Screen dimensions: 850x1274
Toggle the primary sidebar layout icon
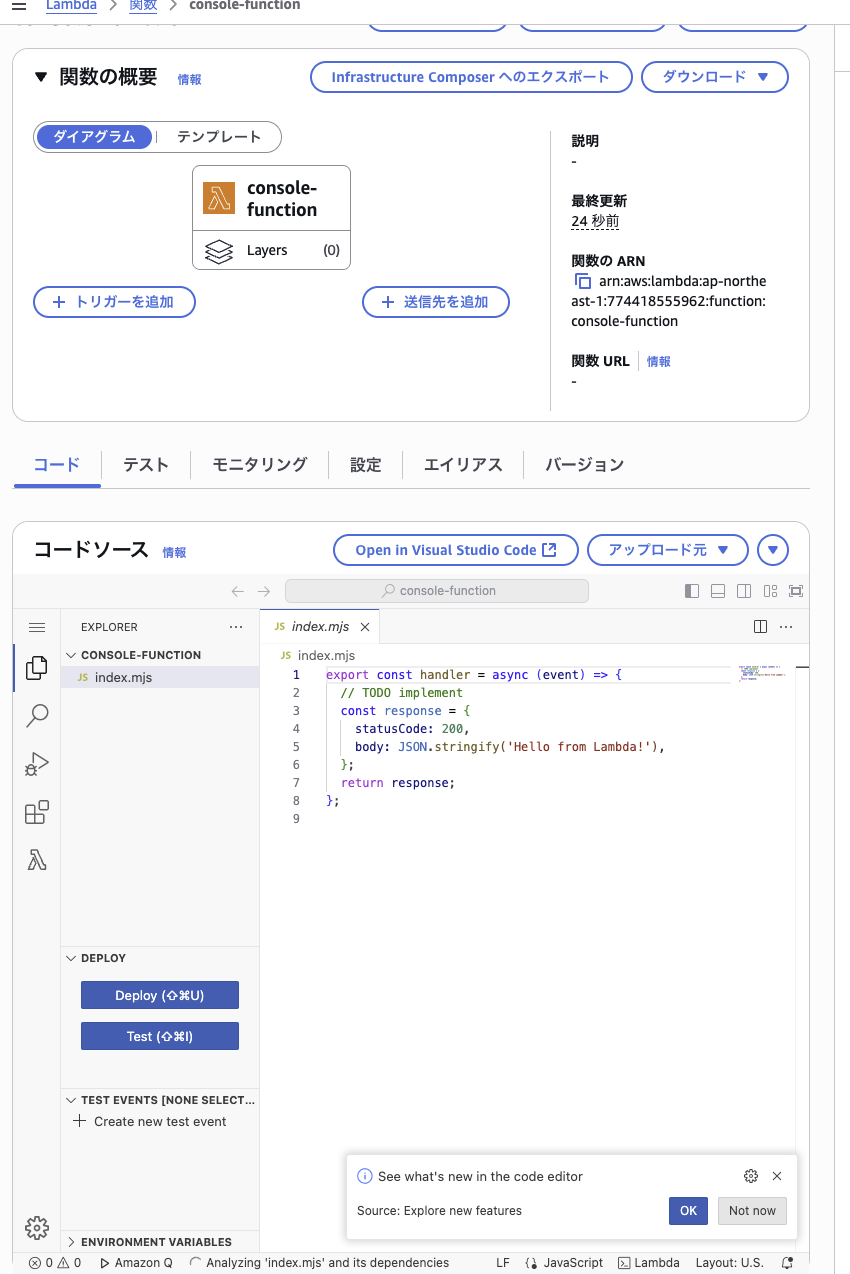click(x=692, y=591)
